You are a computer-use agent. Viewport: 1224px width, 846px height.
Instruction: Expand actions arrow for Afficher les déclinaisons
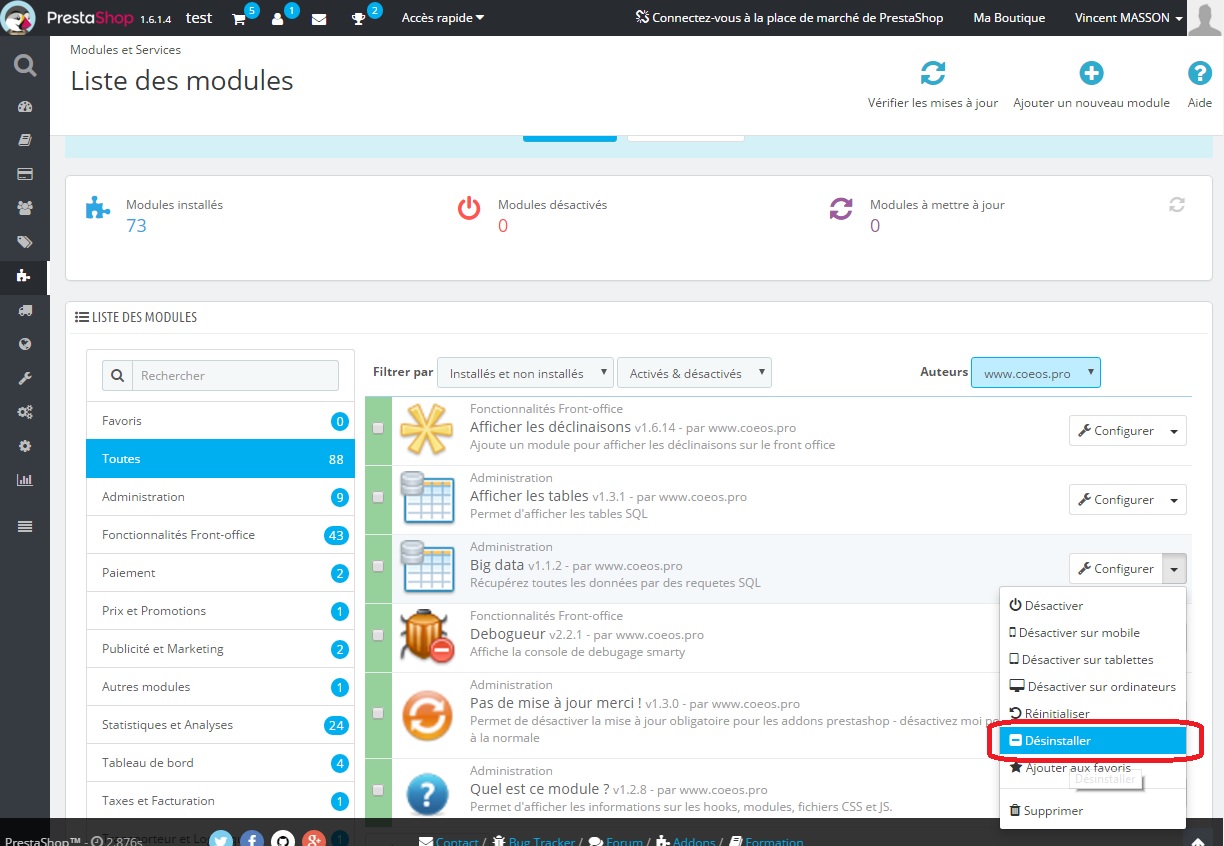(1174, 431)
